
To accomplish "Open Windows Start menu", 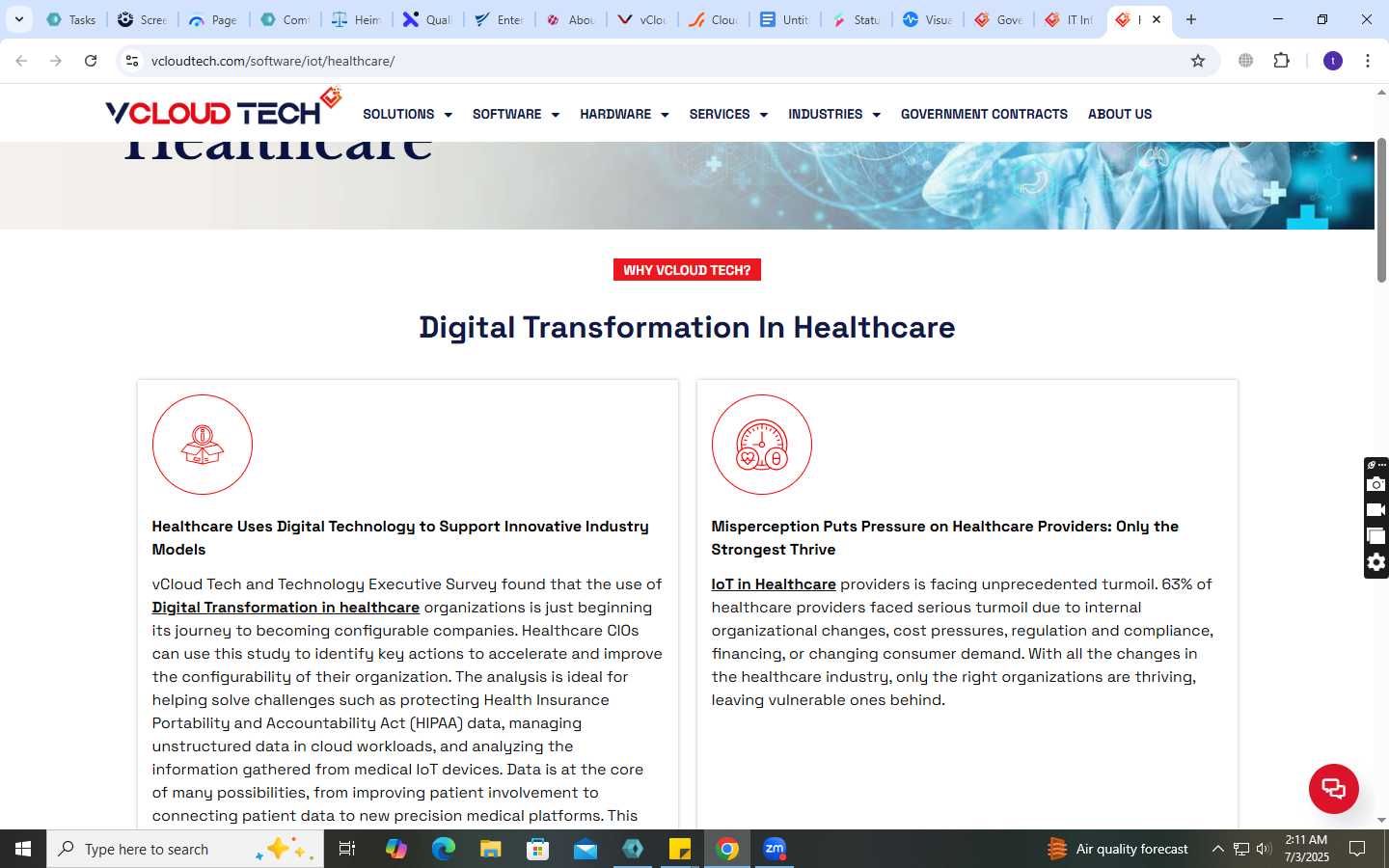I will coord(23,849).
